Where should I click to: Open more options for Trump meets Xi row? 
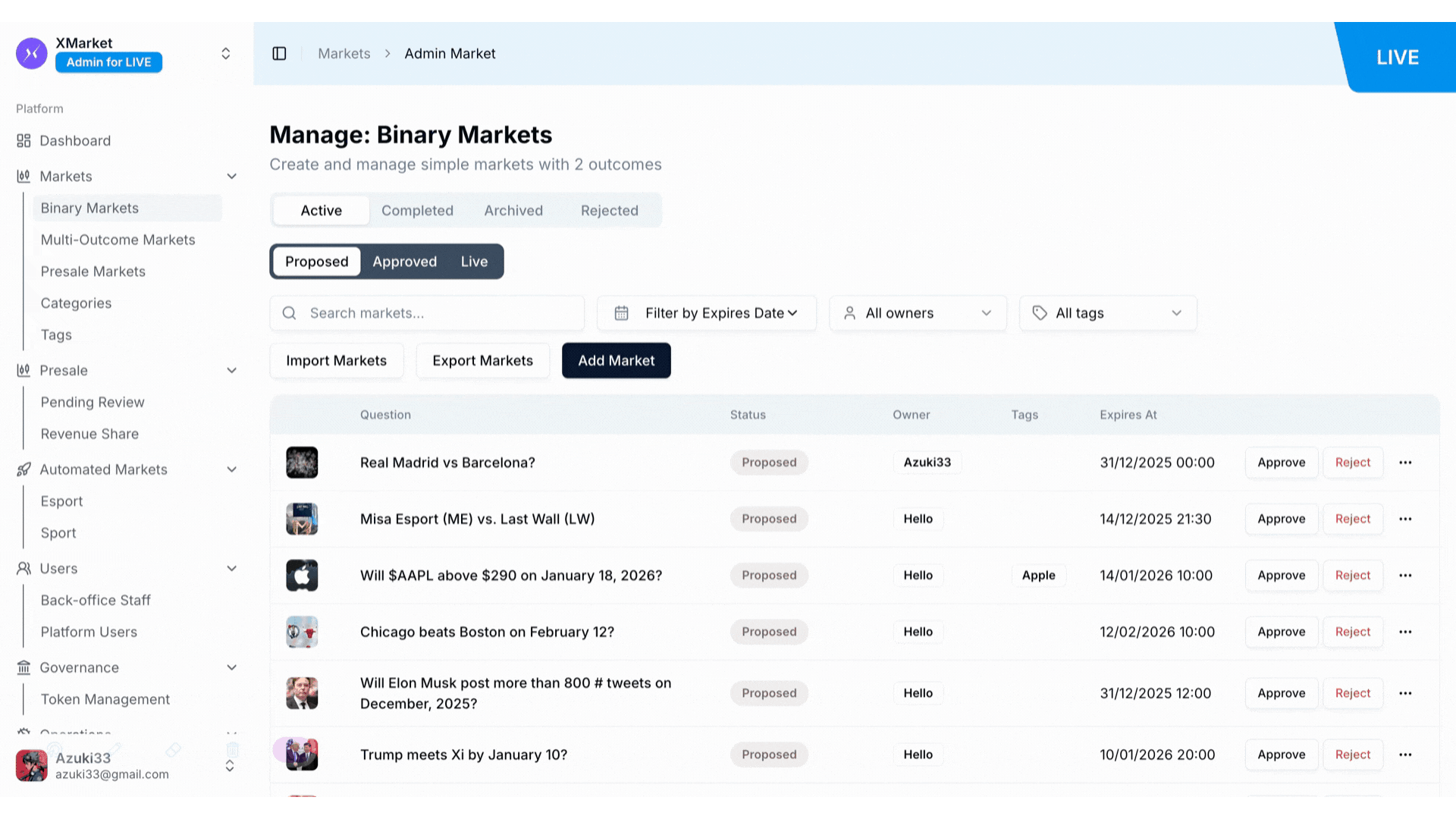pyautogui.click(x=1405, y=755)
